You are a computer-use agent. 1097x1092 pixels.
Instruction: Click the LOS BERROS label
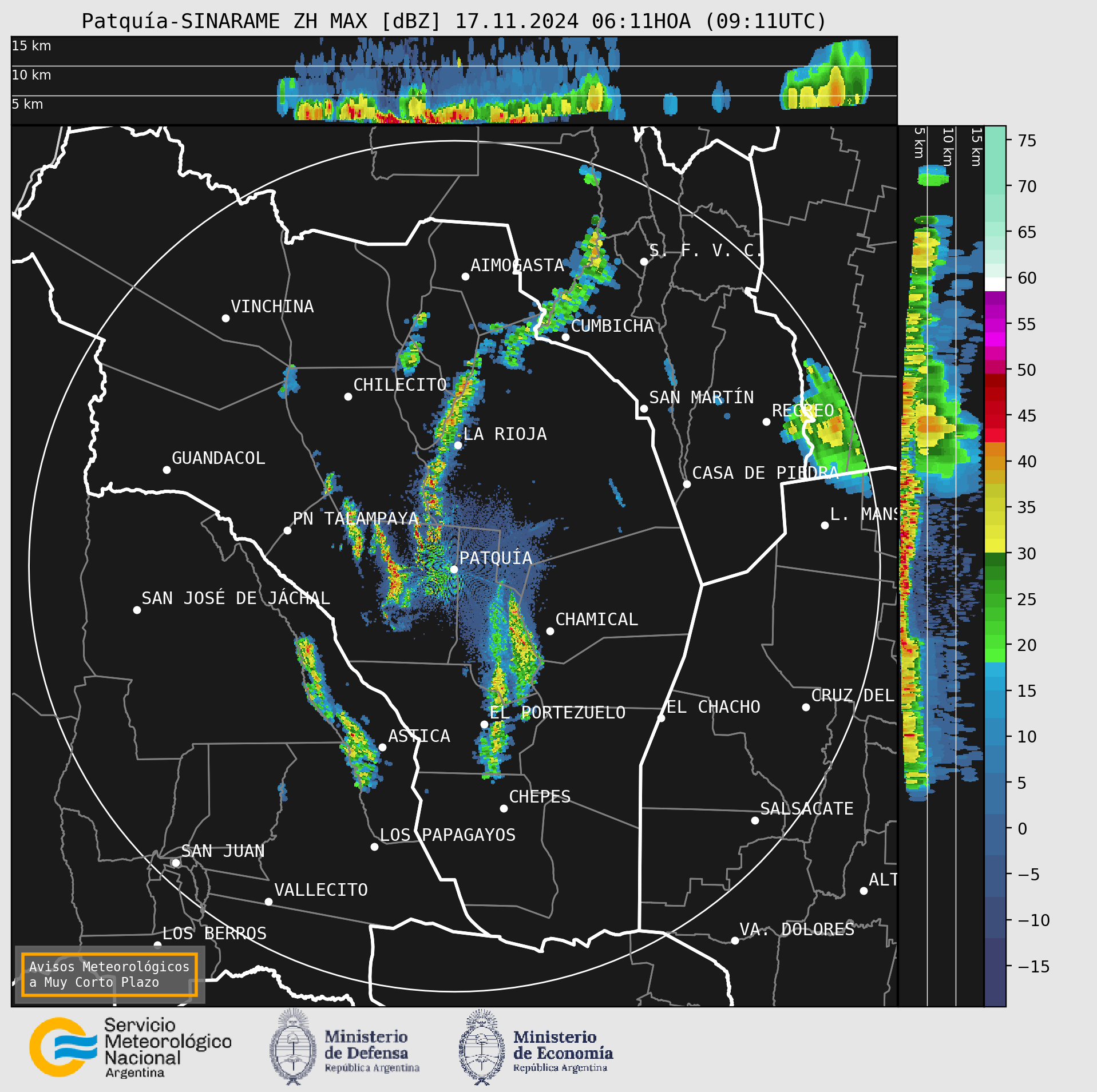pos(215,933)
